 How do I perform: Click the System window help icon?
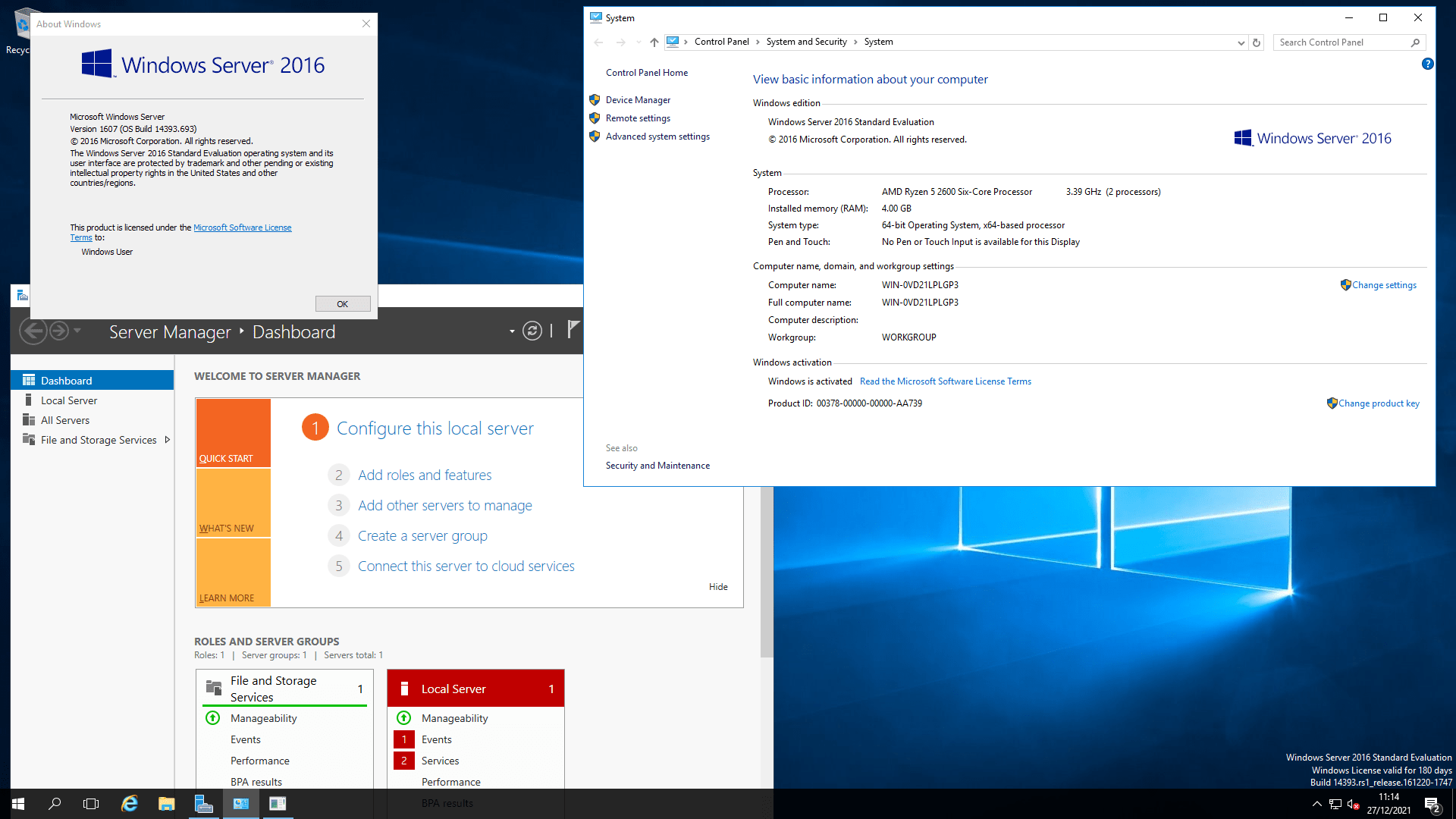click(1427, 64)
